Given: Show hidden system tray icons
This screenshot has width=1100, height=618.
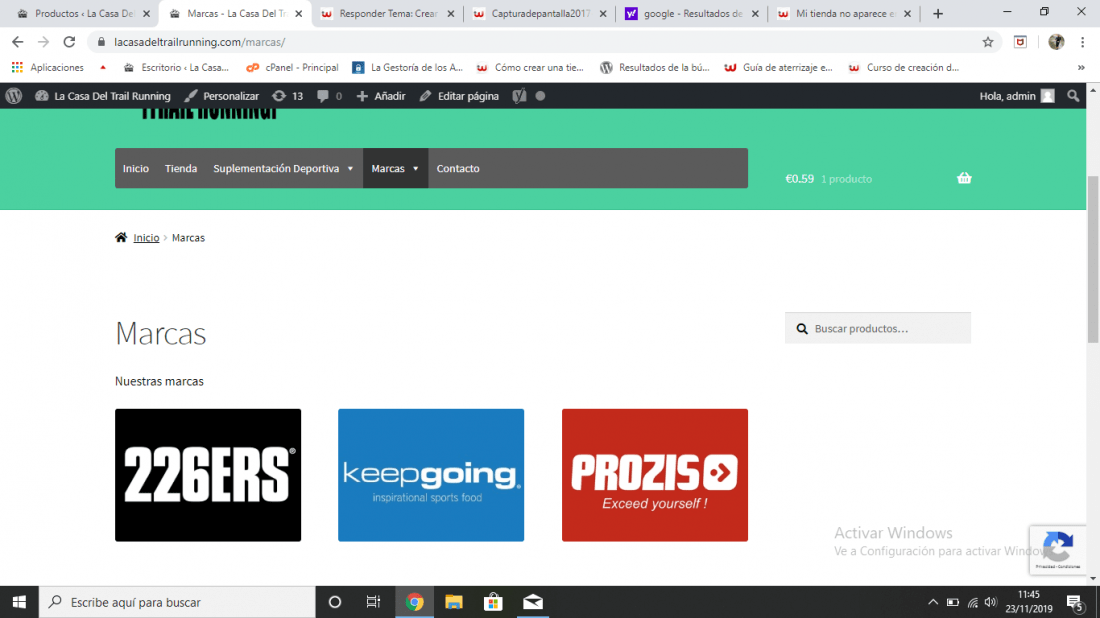Looking at the screenshot, I should point(932,602).
